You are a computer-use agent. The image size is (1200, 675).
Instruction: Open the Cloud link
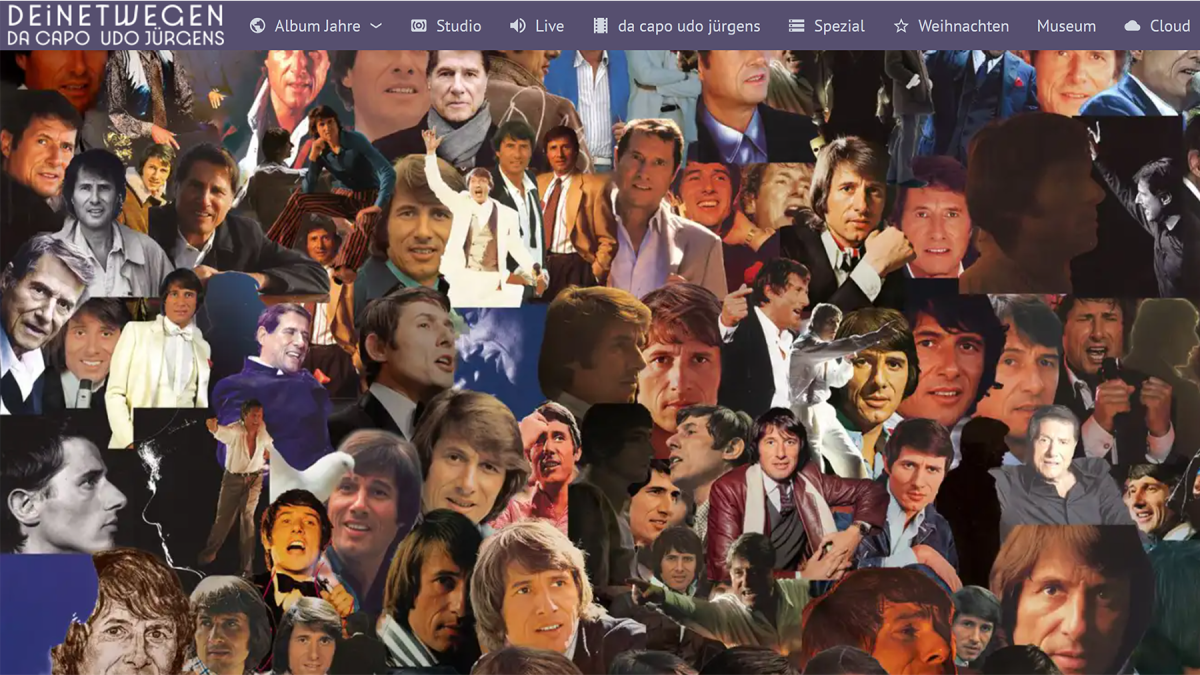click(x=1170, y=26)
